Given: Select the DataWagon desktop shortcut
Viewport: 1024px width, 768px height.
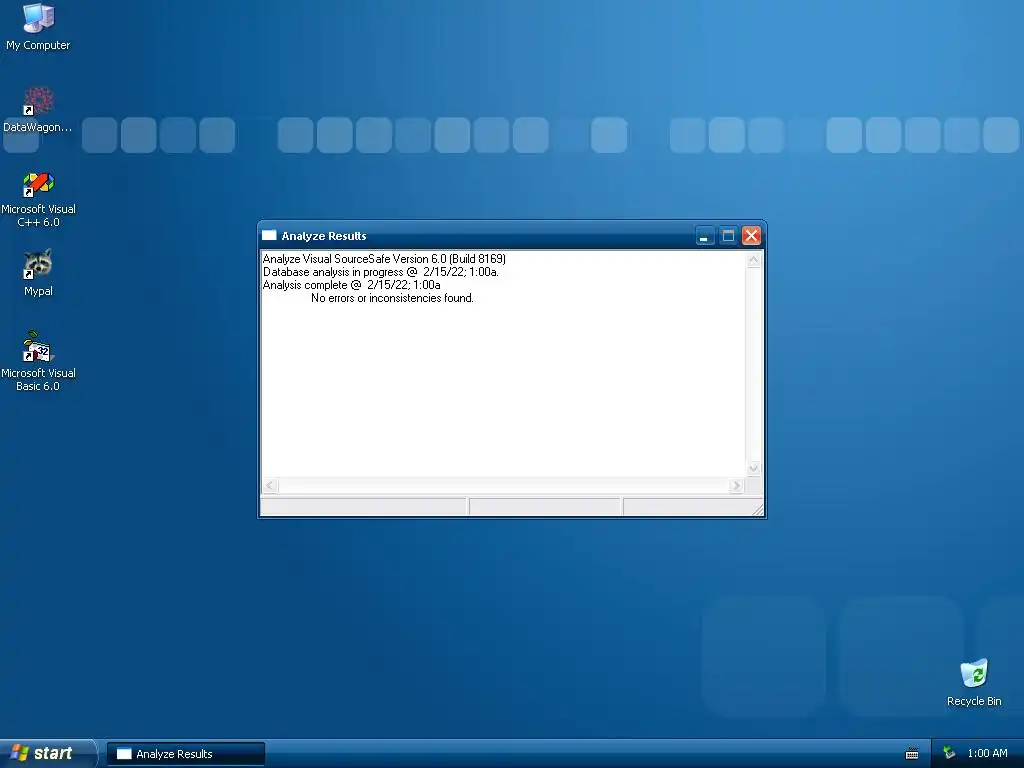Looking at the screenshot, I should pyautogui.click(x=38, y=110).
